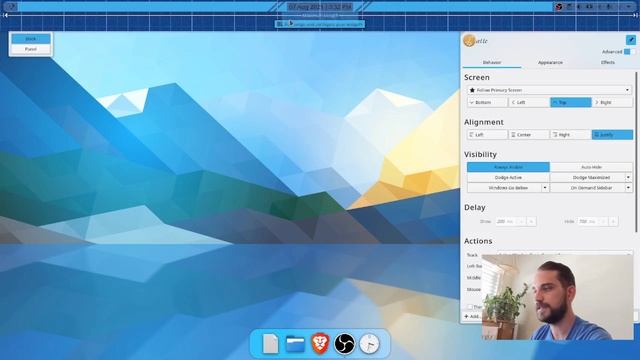Switch to the Behavior tab
Viewport: 640px width, 360px height.
tap(492, 62)
